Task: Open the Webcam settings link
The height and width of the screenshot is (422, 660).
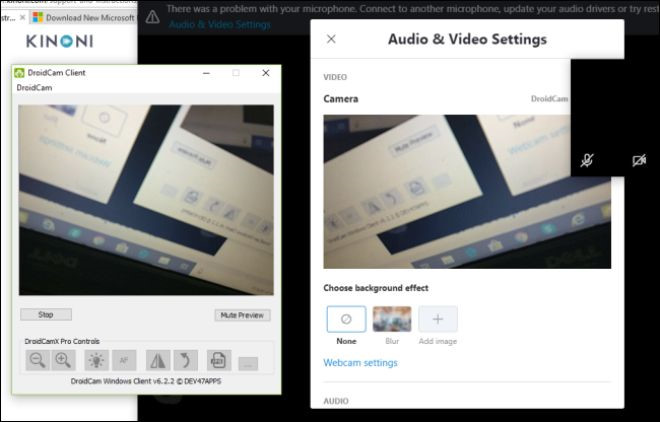Action: 360,363
